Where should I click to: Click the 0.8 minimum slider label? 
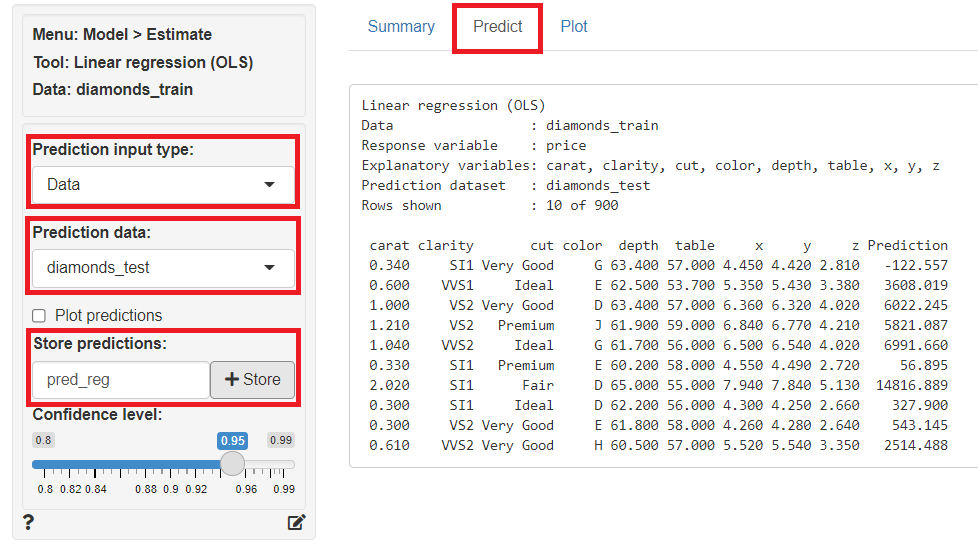[x=42, y=440]
